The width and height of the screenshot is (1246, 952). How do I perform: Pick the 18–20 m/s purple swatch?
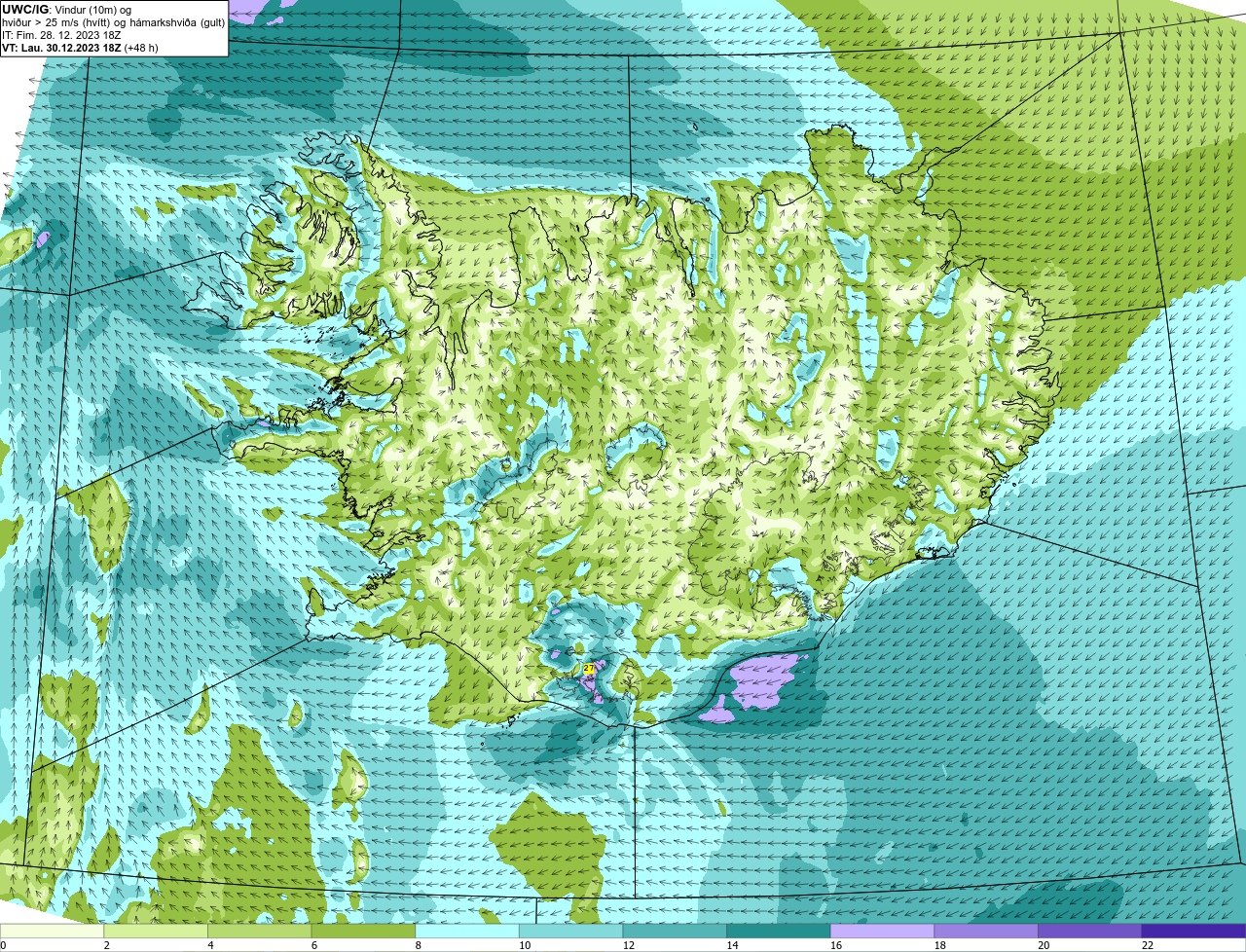tap(986, 931)
